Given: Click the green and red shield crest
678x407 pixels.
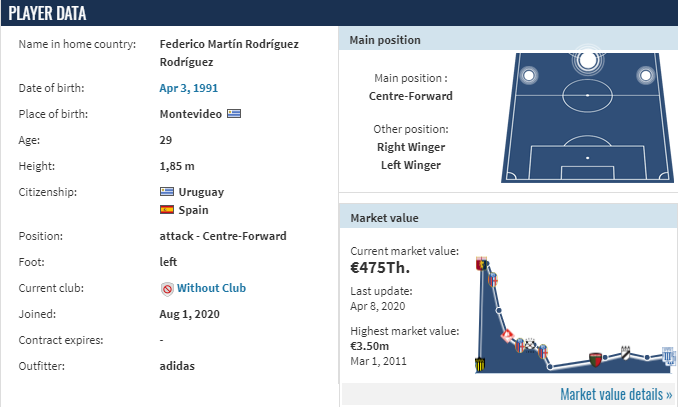Looking at the screenshot, I should 595,359.
